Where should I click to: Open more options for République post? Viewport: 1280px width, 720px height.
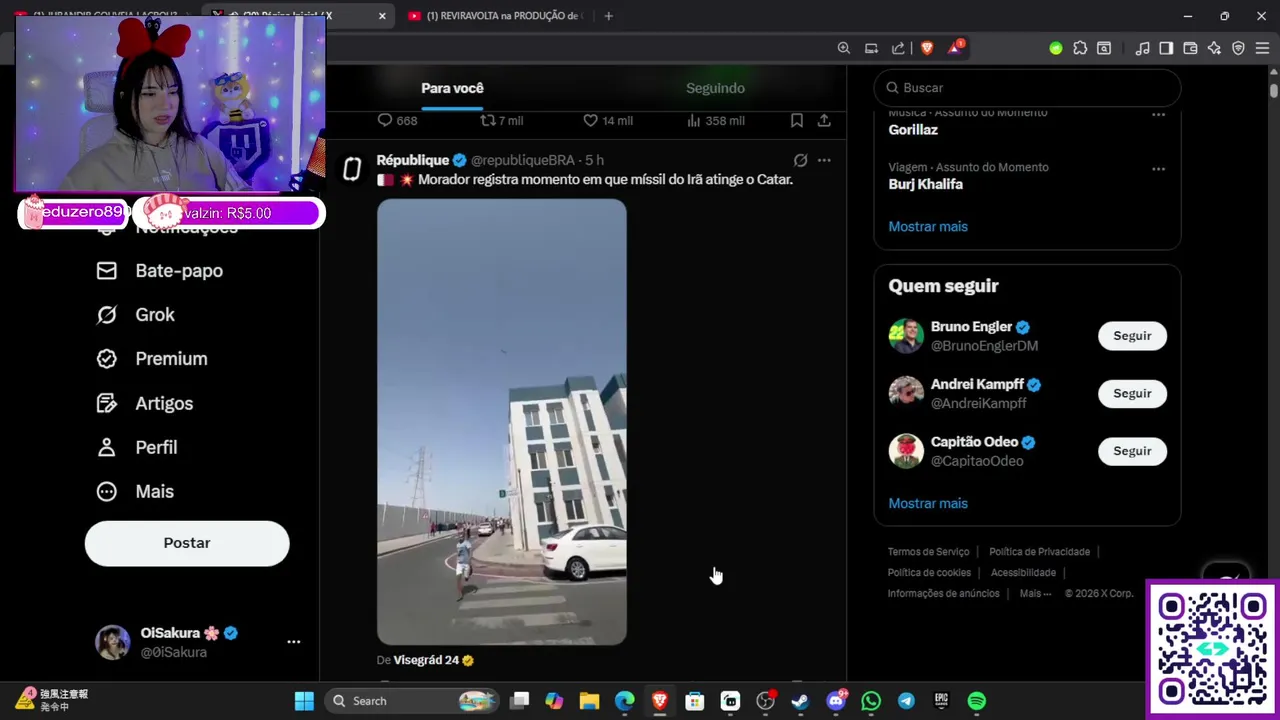[x=824, y=160]
